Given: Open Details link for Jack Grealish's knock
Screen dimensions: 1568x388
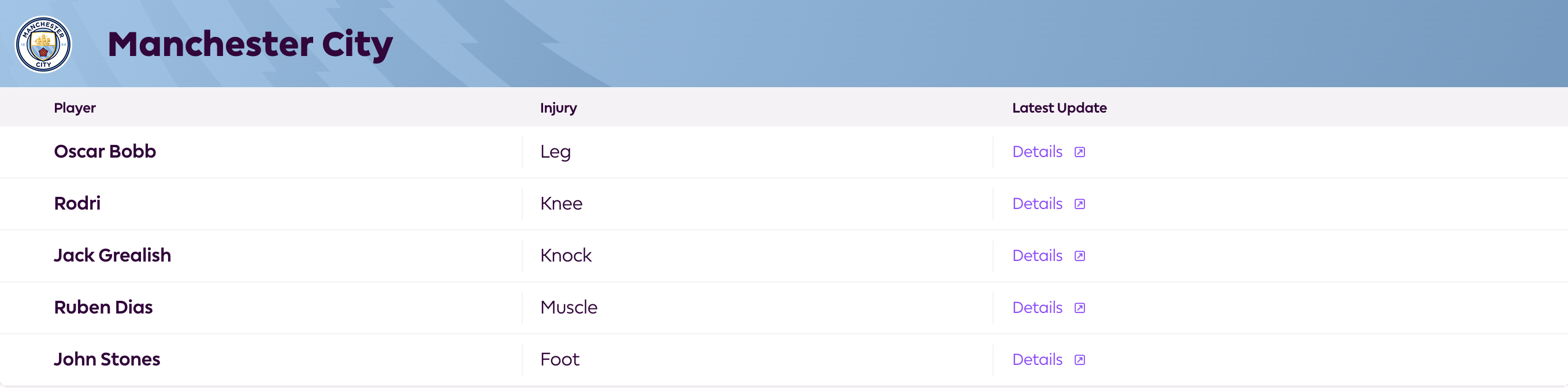Looking at the screenshot, I should [x=1037, y=255].
